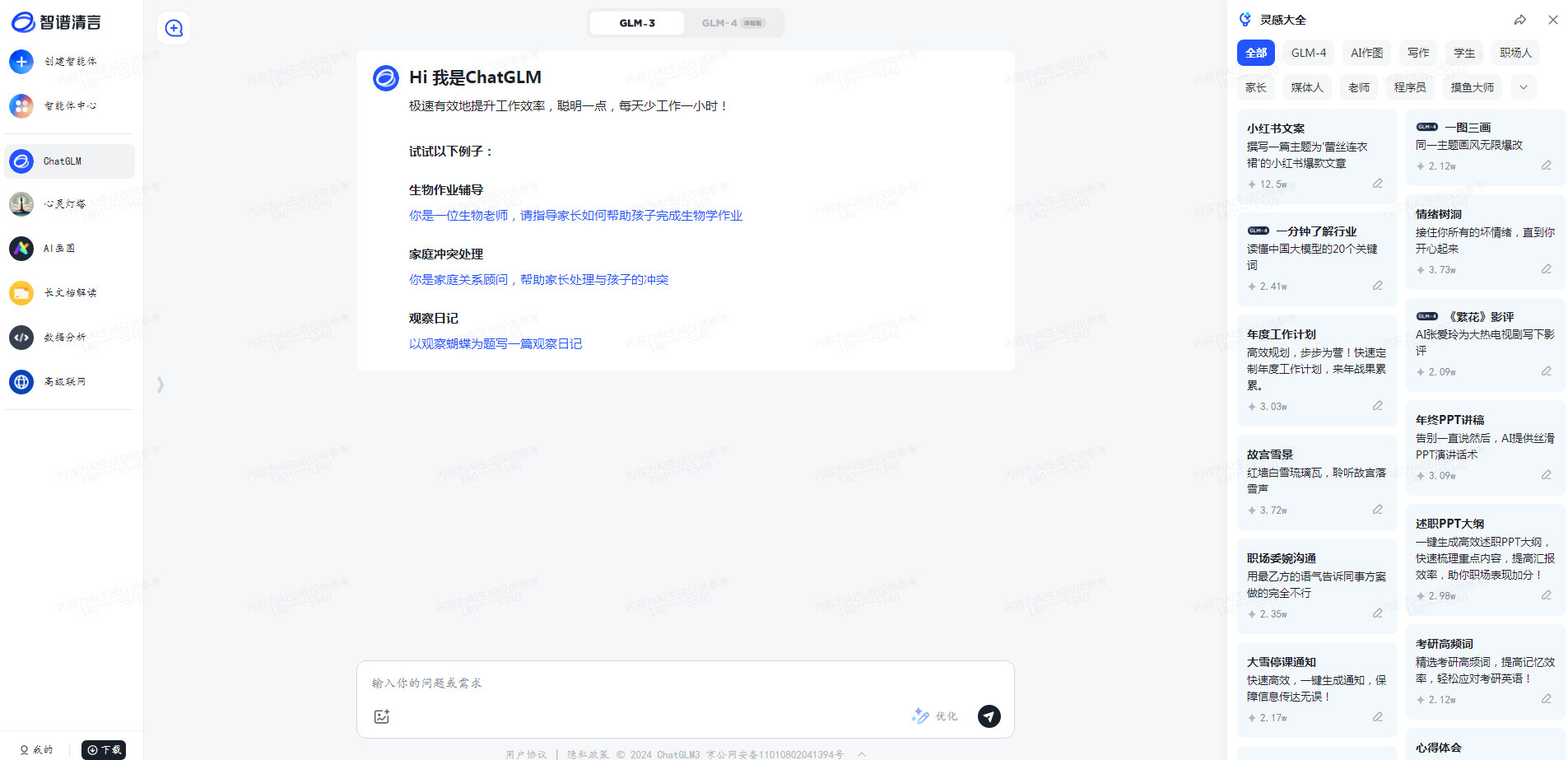Click edit icon on 小红书文案 card

pos(1378,184)
